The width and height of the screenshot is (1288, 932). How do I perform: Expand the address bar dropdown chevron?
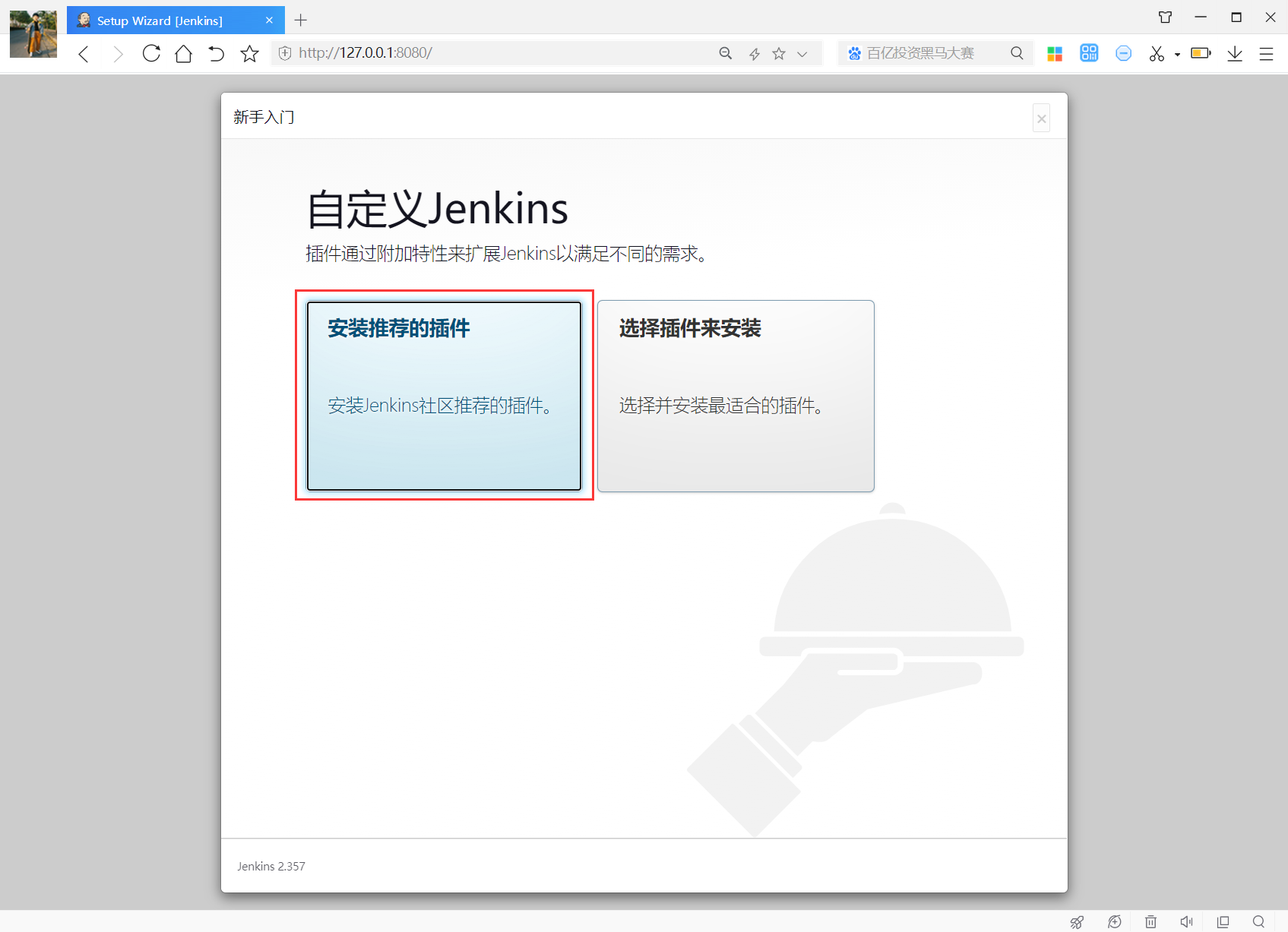click(802, 54)
